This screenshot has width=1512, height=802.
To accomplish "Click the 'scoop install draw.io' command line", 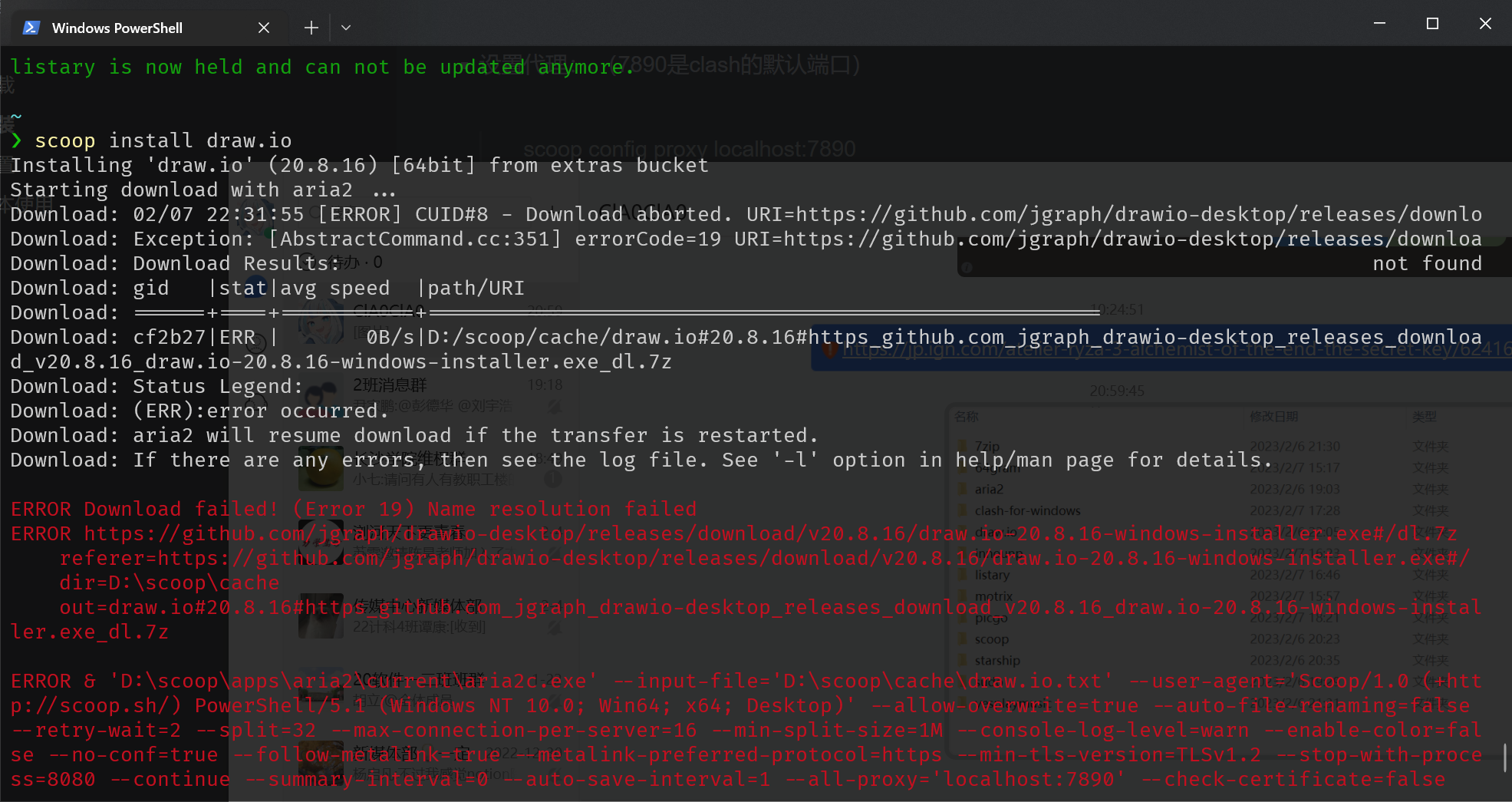I will (163, 141).
